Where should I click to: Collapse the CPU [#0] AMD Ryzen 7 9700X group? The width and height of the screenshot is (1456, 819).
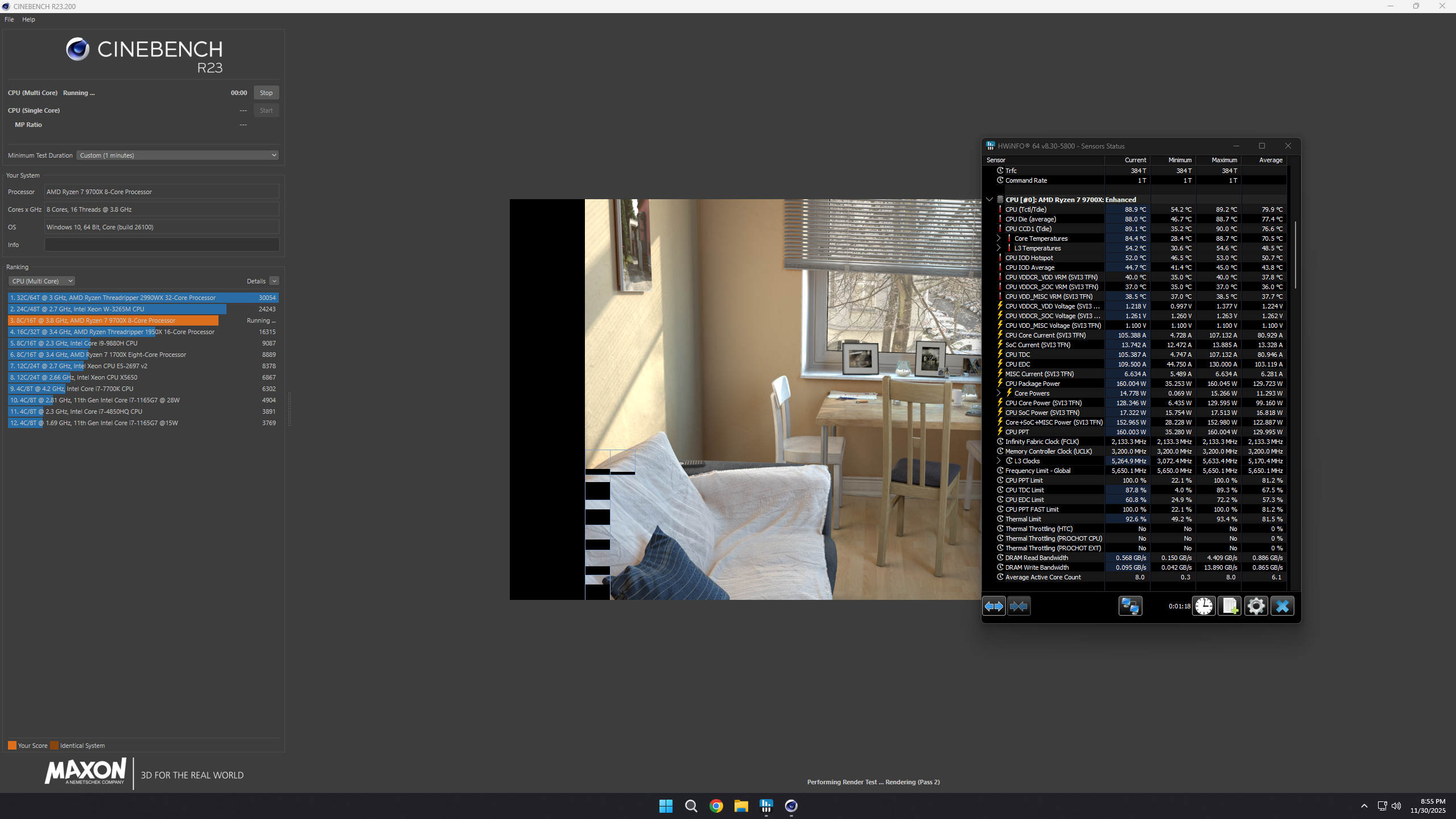tap(989, 200)
